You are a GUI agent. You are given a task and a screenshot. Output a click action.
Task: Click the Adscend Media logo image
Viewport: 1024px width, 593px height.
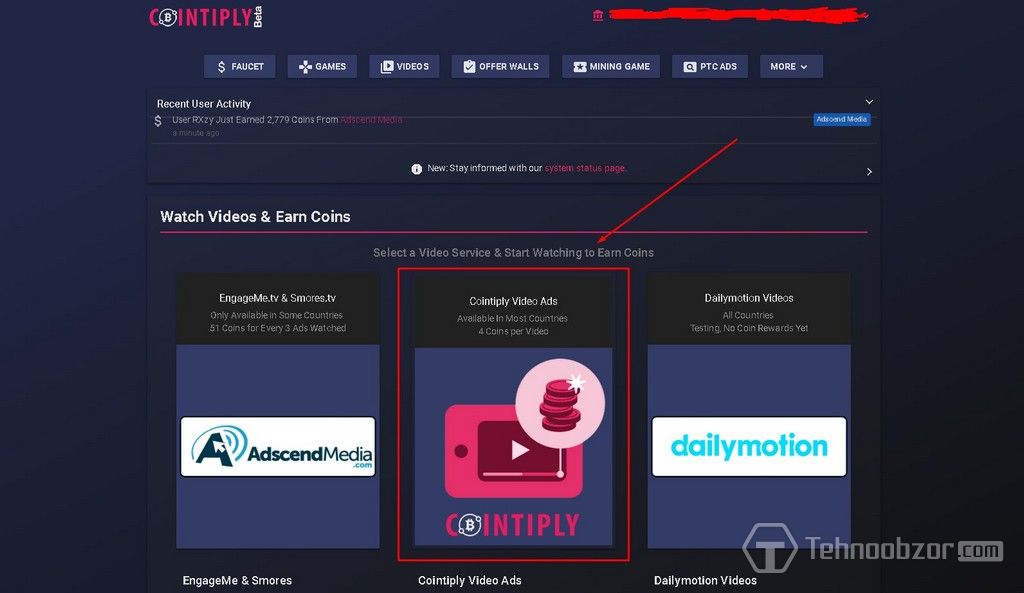coord(278,446)
